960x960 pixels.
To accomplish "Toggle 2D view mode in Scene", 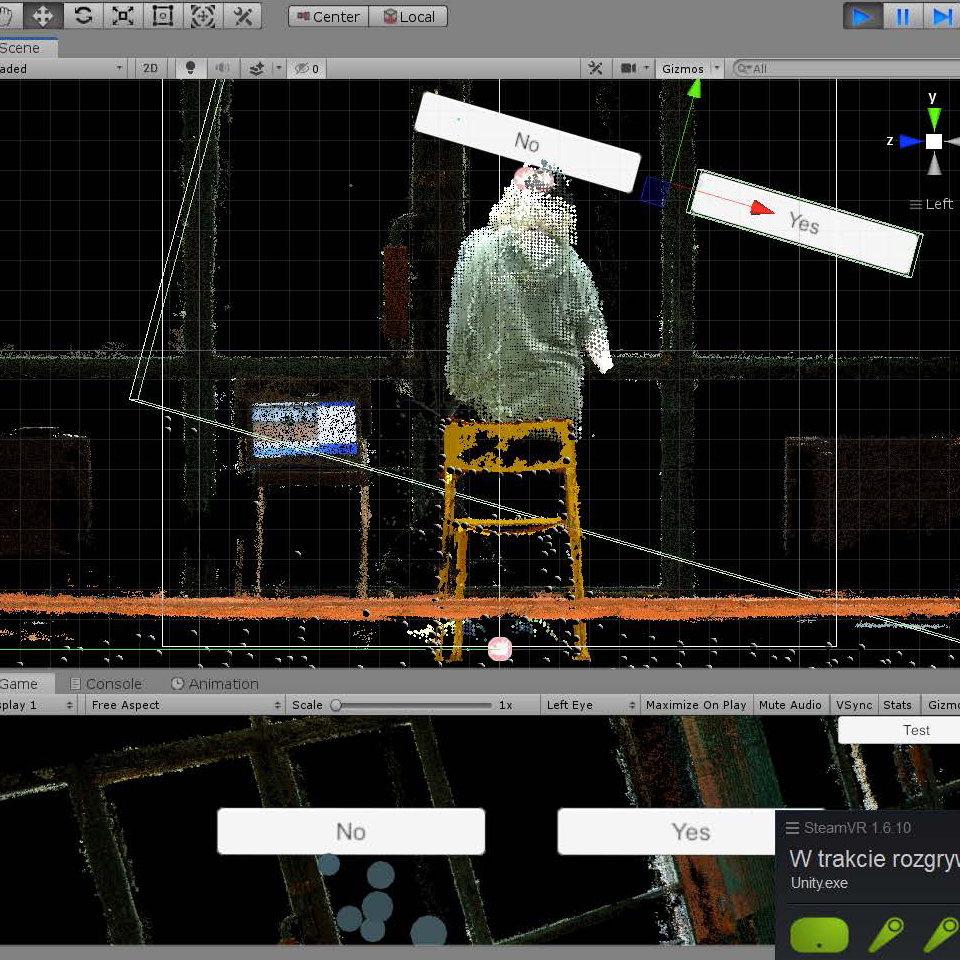I will [150, 68].
